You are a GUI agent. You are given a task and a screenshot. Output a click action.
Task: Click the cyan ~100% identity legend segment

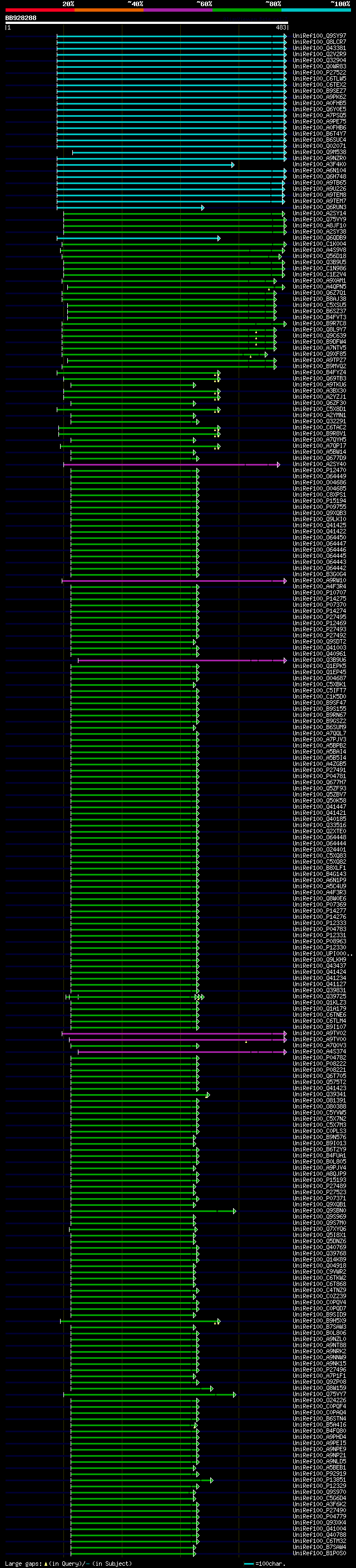click(316, 10)
